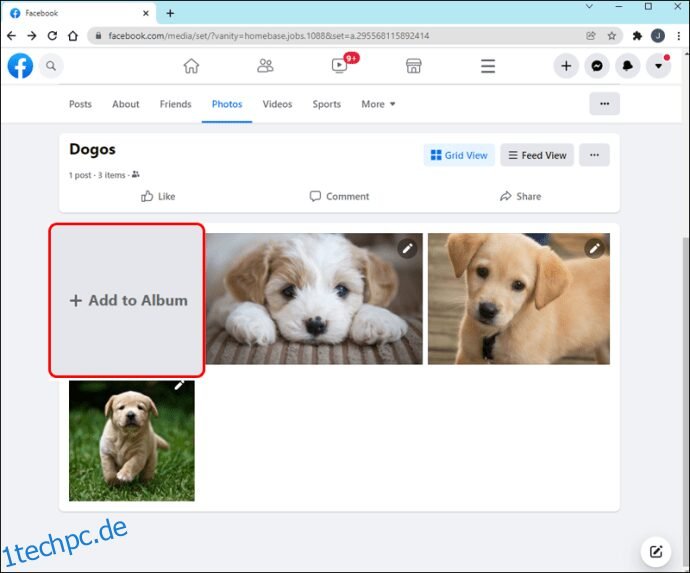The height and width of the screenshot is (573, 690).
Task: Open the golden labrador puppy photo
Action: (519, 299)
